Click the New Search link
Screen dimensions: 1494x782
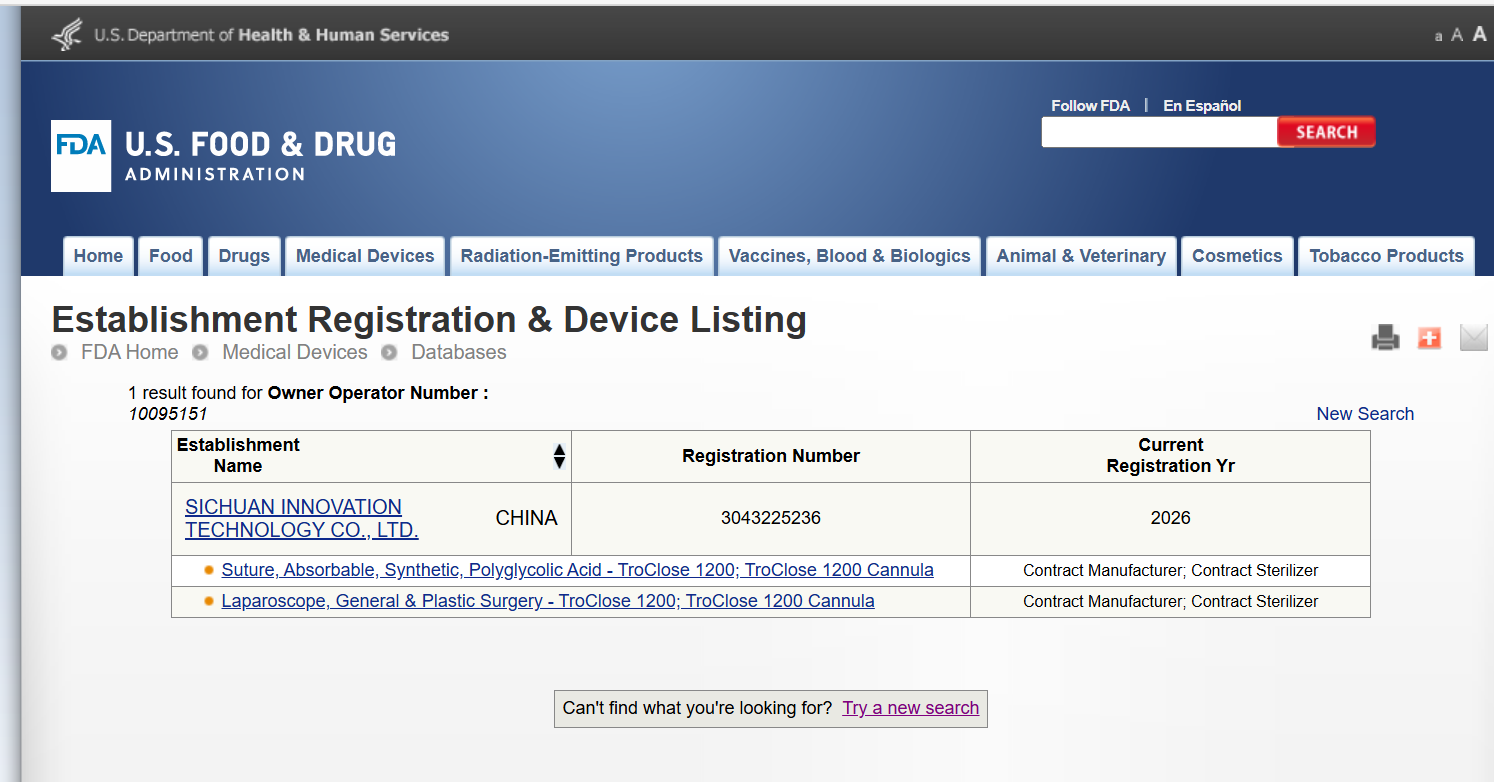tap(1365, 414)
